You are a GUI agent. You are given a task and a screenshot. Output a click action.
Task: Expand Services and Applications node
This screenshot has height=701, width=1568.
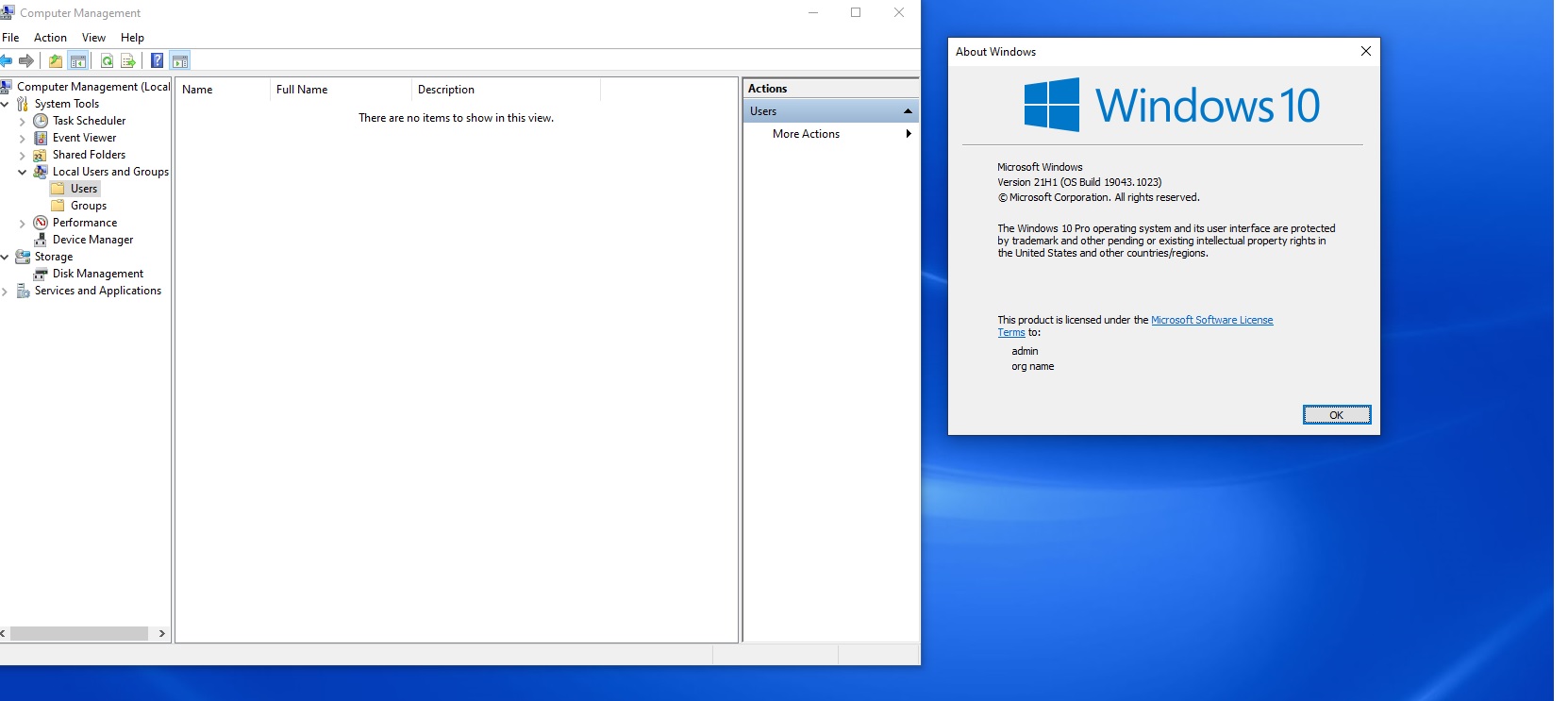[x=5, y=291]
